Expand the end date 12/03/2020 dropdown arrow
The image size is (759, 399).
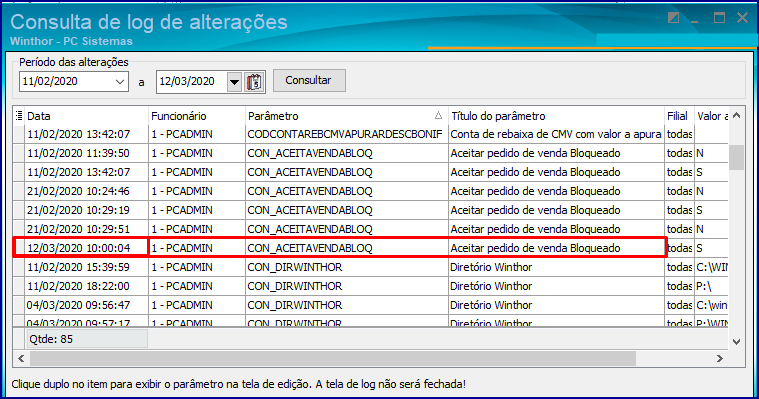tap(234, 82)
